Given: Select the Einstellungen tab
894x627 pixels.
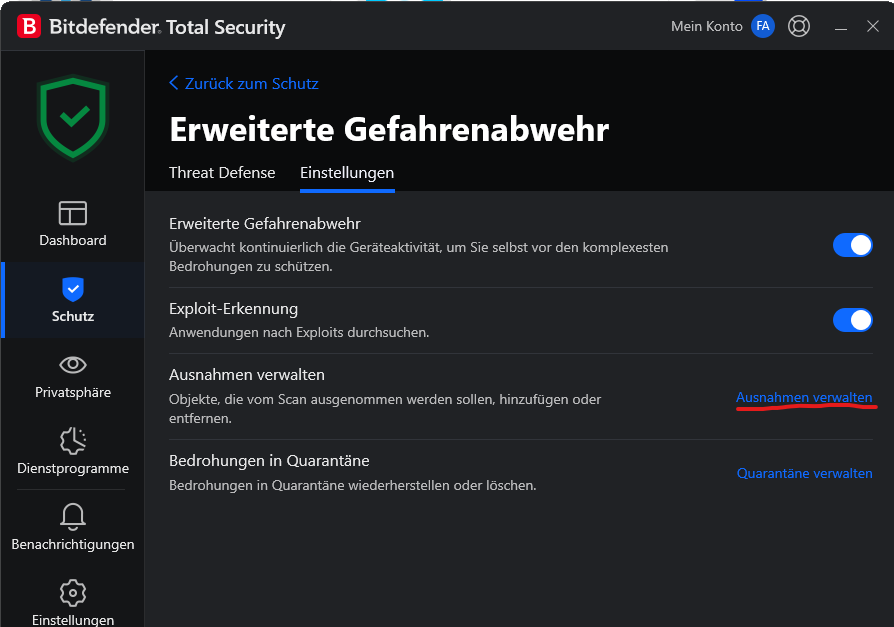Looking at the screenshot, I should coord(347,173).
